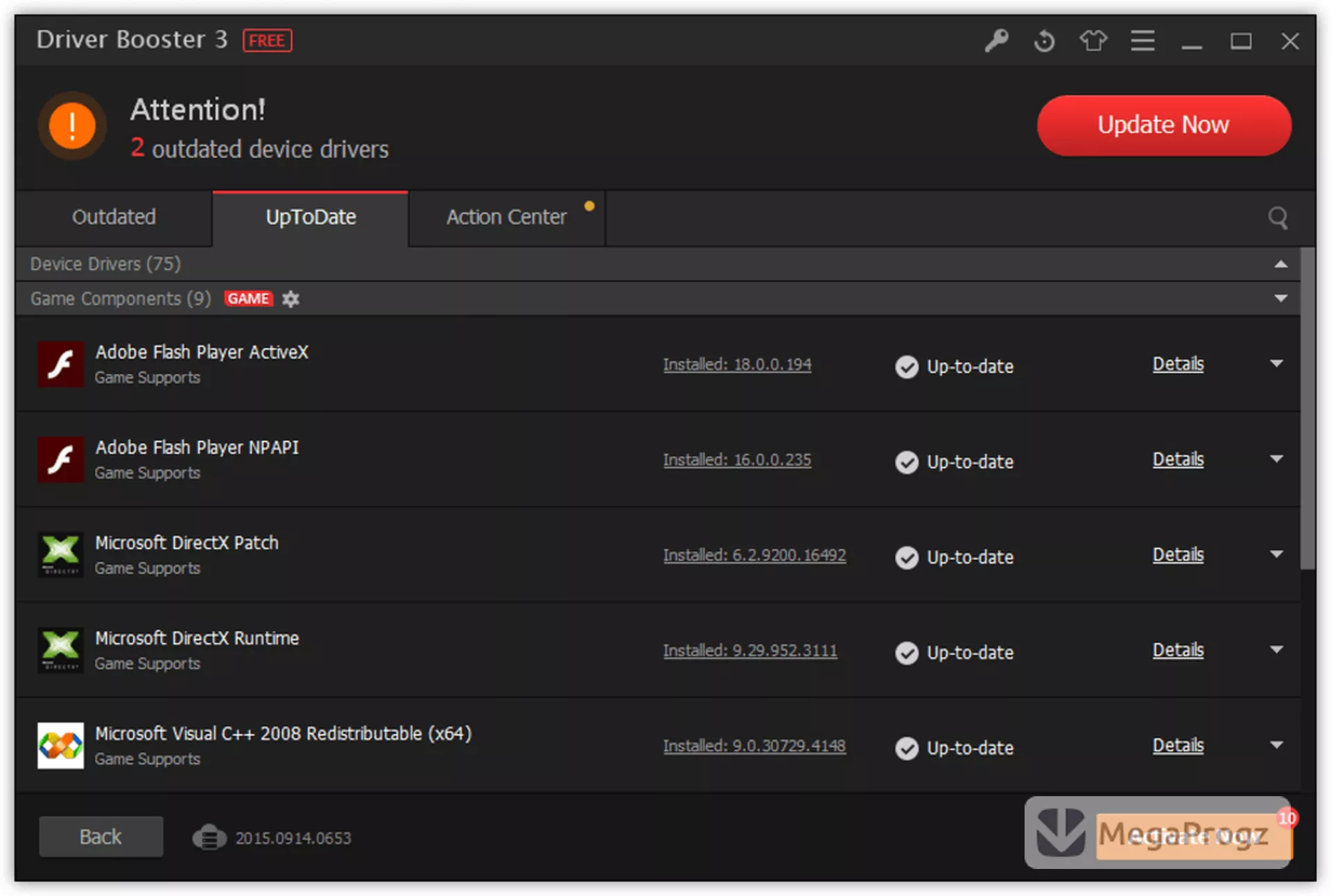Click 'Microsoft DirectX Runtime' name text
Screen dimensions: 1331x896
click(197, 638)
